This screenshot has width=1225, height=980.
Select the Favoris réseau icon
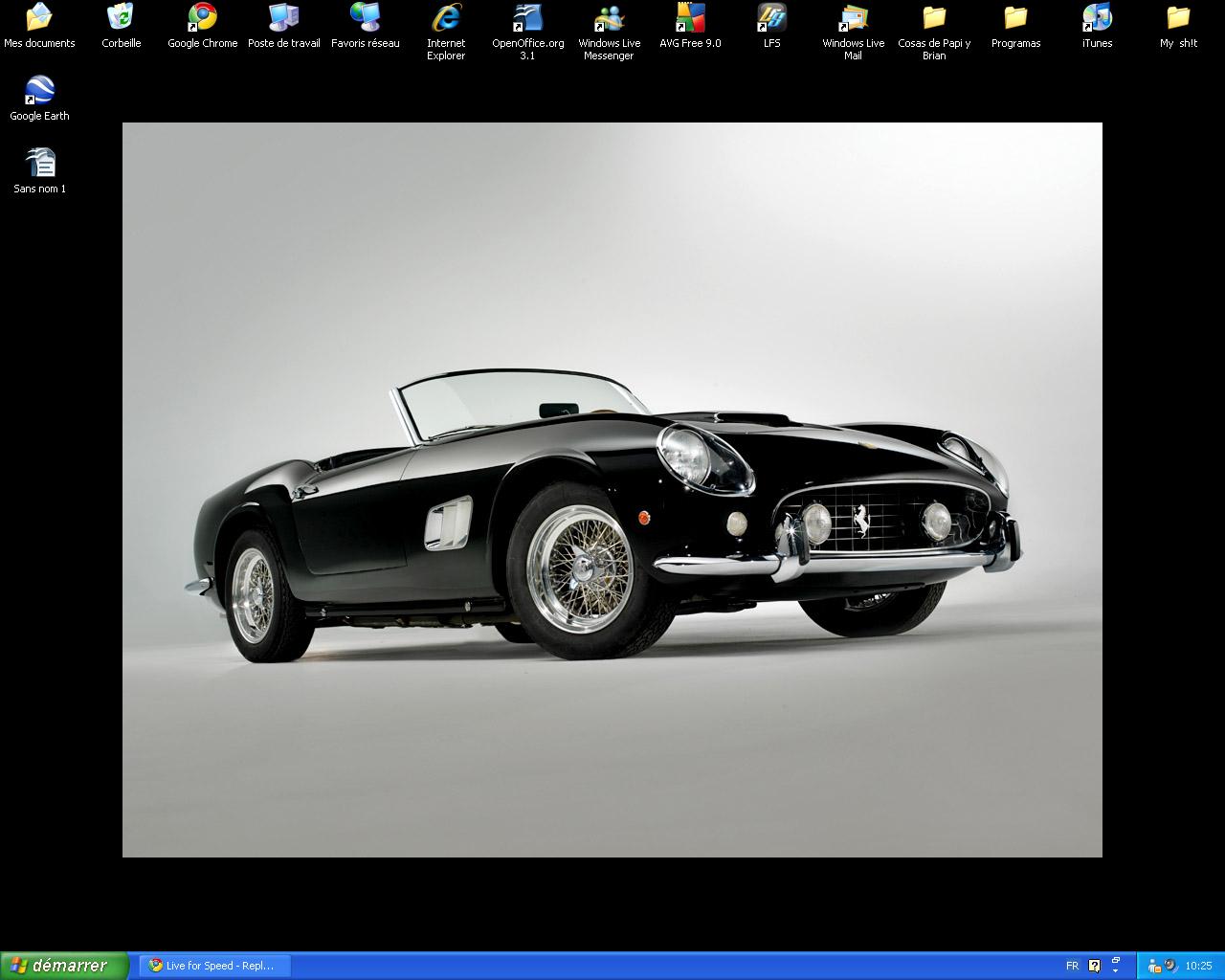(x=365, y=26)
